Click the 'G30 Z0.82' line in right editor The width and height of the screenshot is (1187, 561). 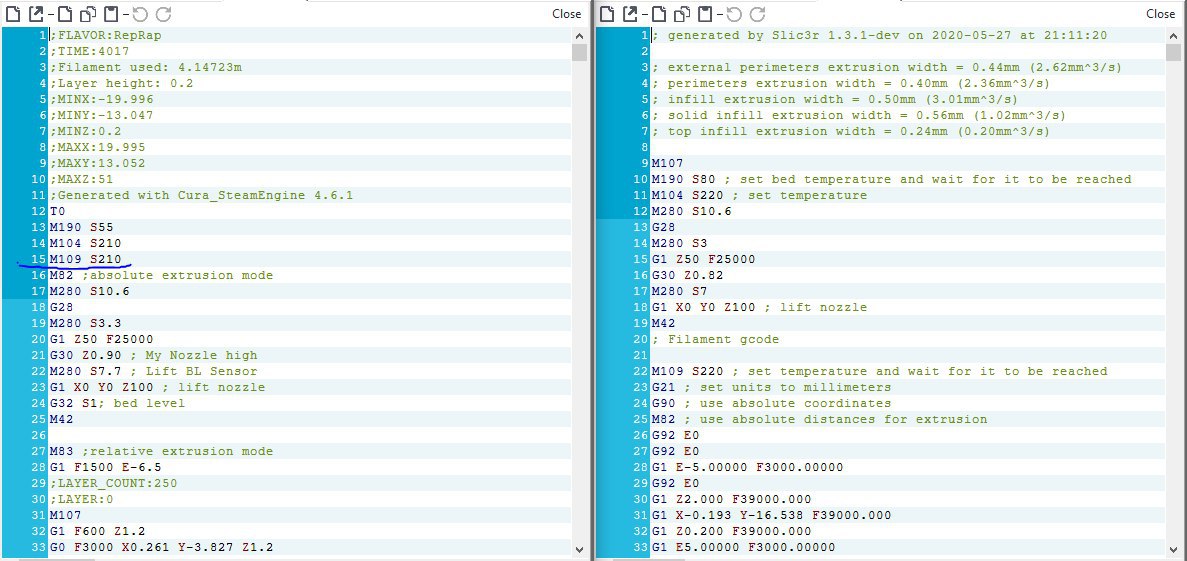click(687, 275)
